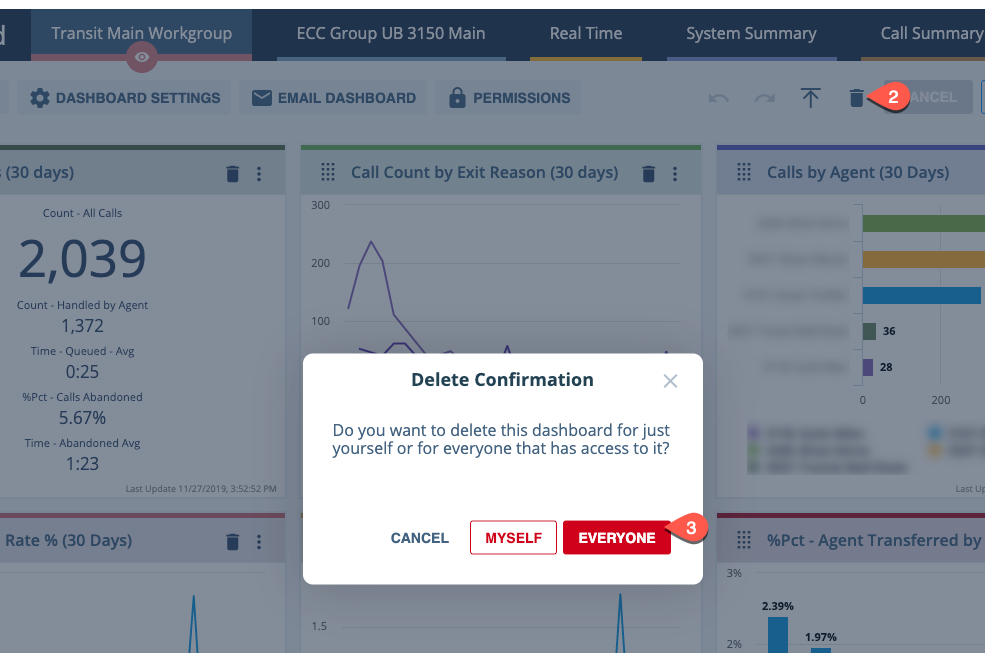Open the System Summary tab
The image size is (985, 653).
coord(751,33)
